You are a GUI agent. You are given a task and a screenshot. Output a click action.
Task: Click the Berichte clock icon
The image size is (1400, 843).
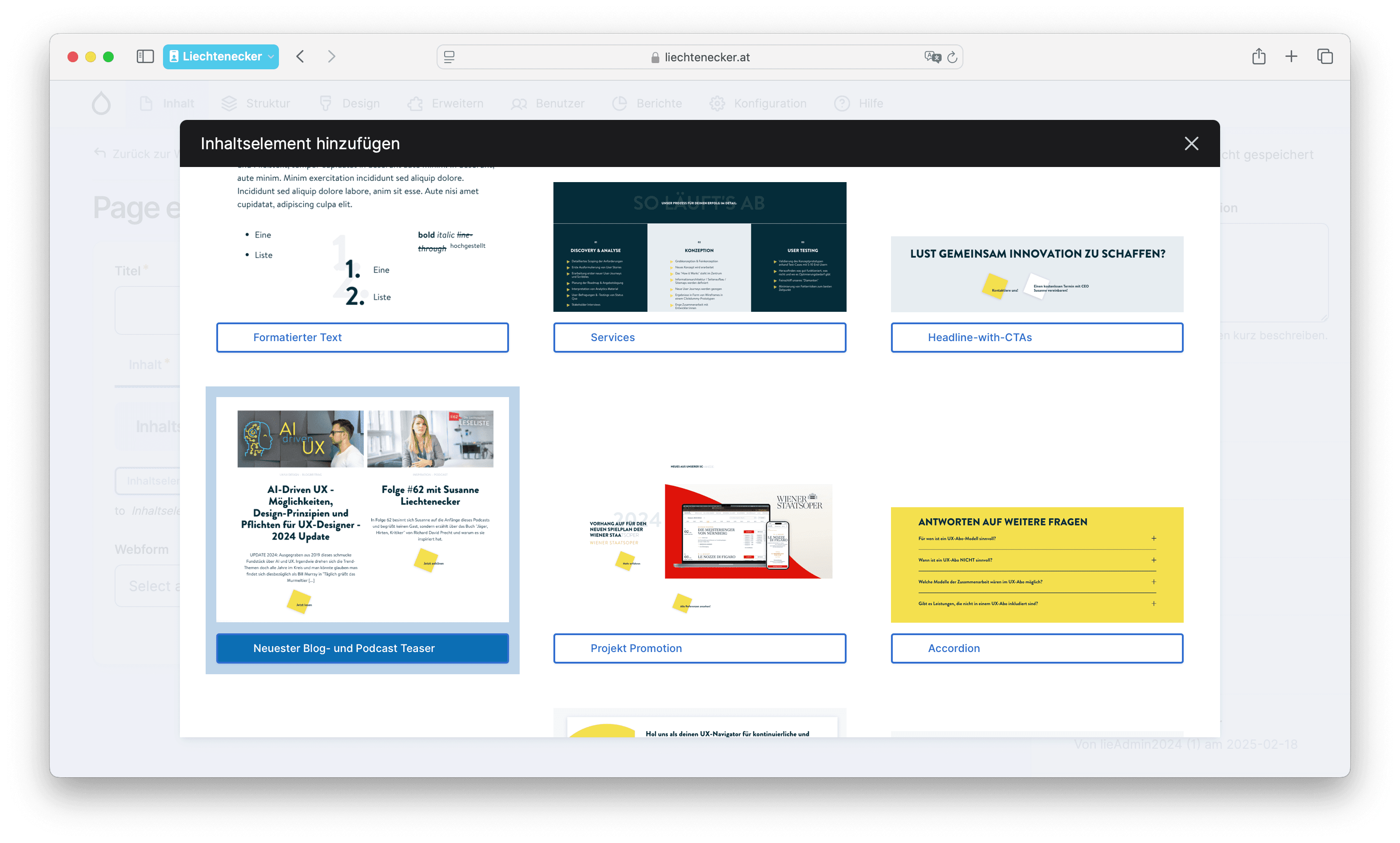pyautogui.click(x=620, y=103)
